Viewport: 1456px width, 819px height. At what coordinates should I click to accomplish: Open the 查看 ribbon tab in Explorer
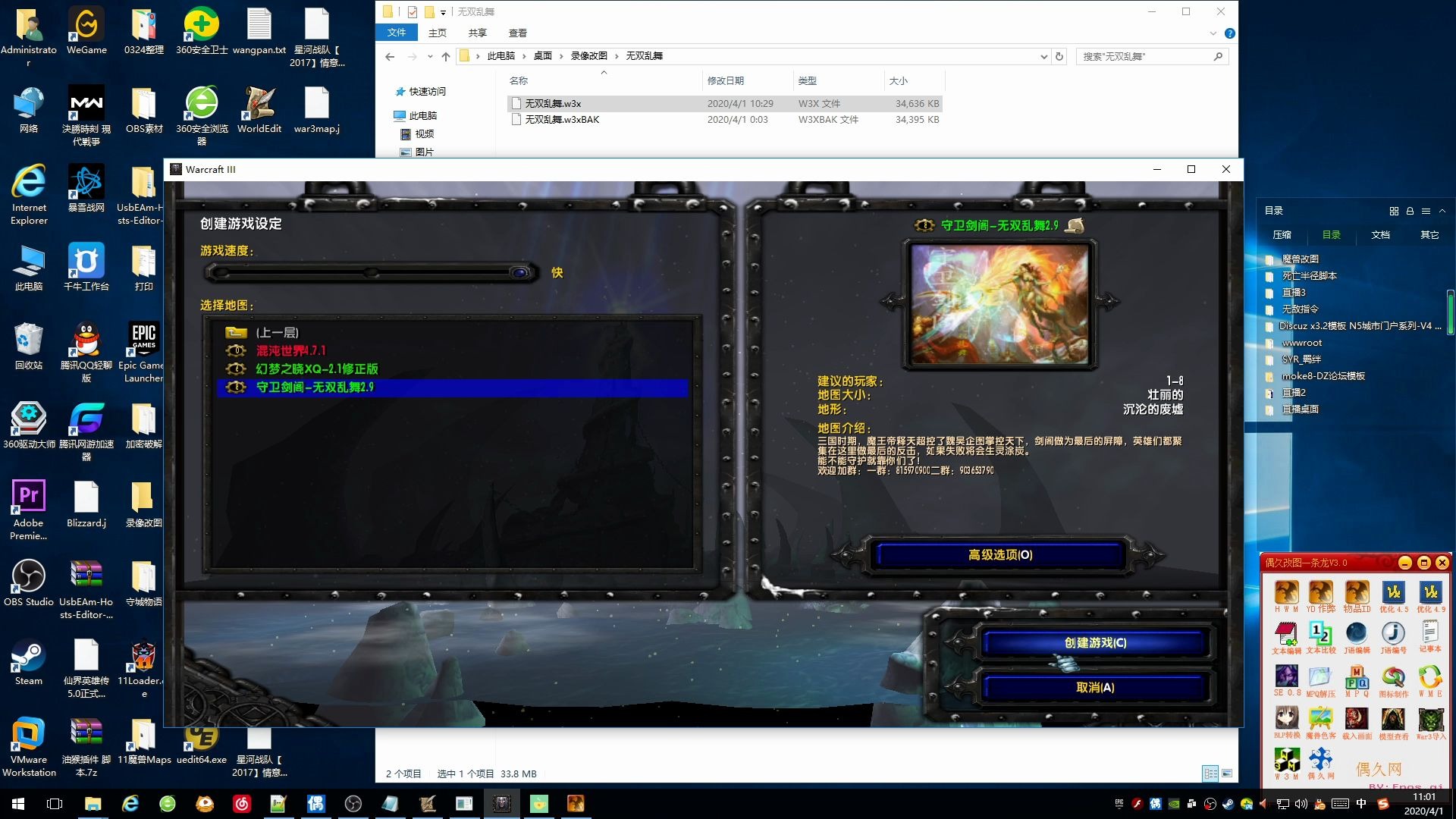518,33
